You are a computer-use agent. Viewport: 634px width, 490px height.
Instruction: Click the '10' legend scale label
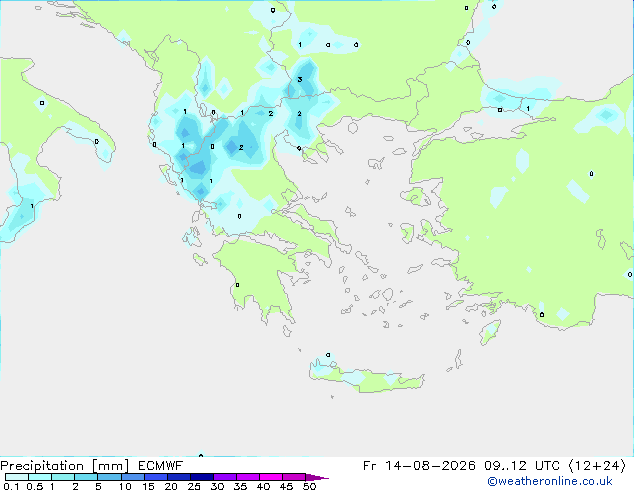(x=125, y=486)
